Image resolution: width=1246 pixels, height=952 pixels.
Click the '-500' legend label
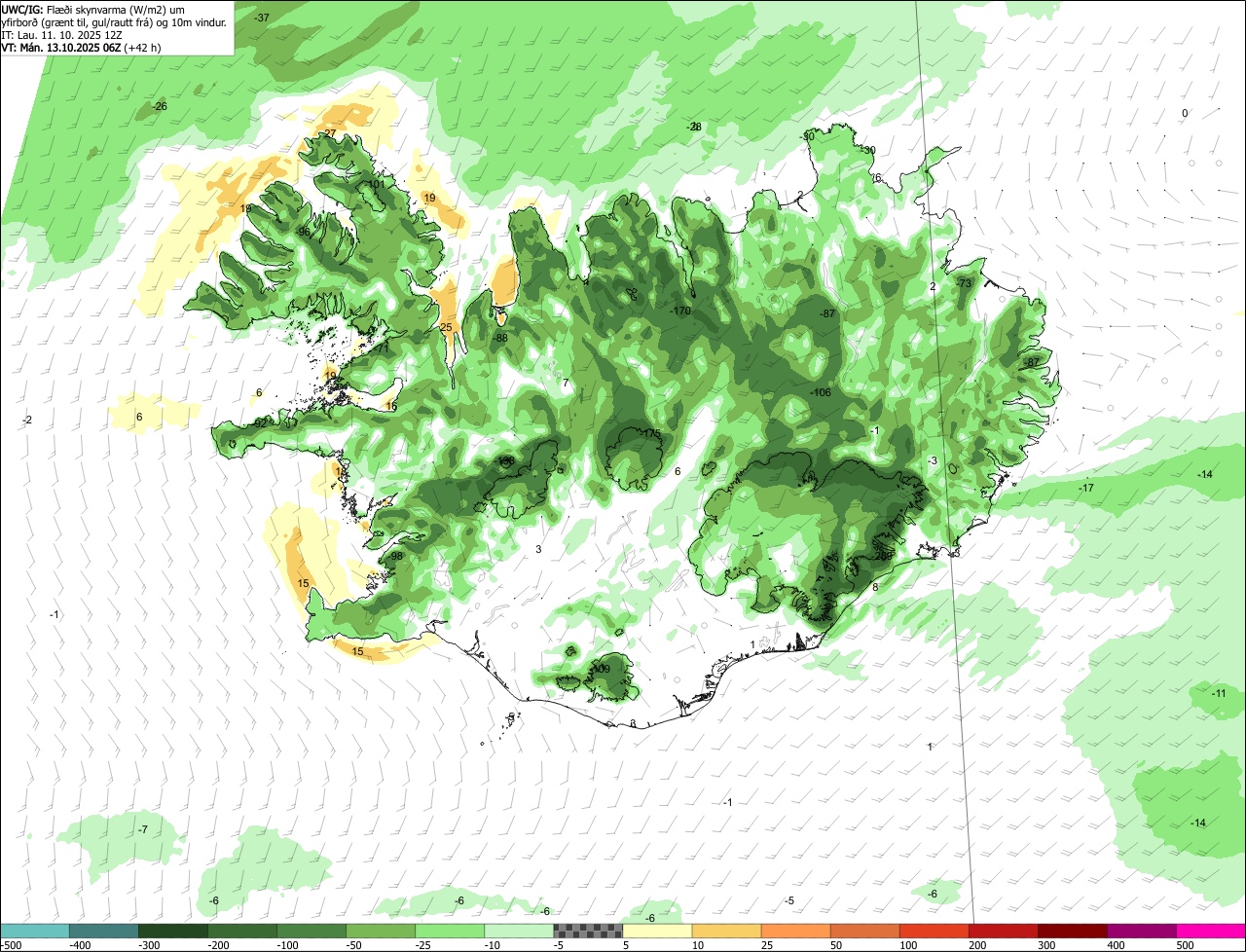tap(12, 945)
